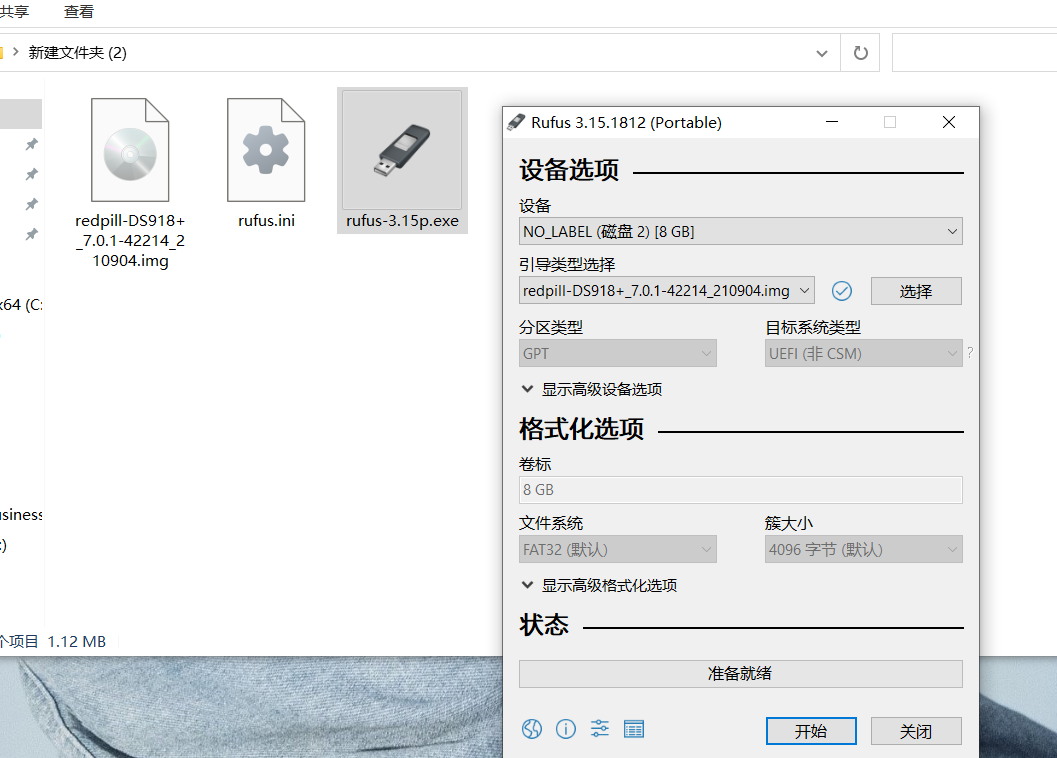The image size is (1057, 758).
Task: Open file system FAT32 dropdown
Action: (x=617, y=549)
